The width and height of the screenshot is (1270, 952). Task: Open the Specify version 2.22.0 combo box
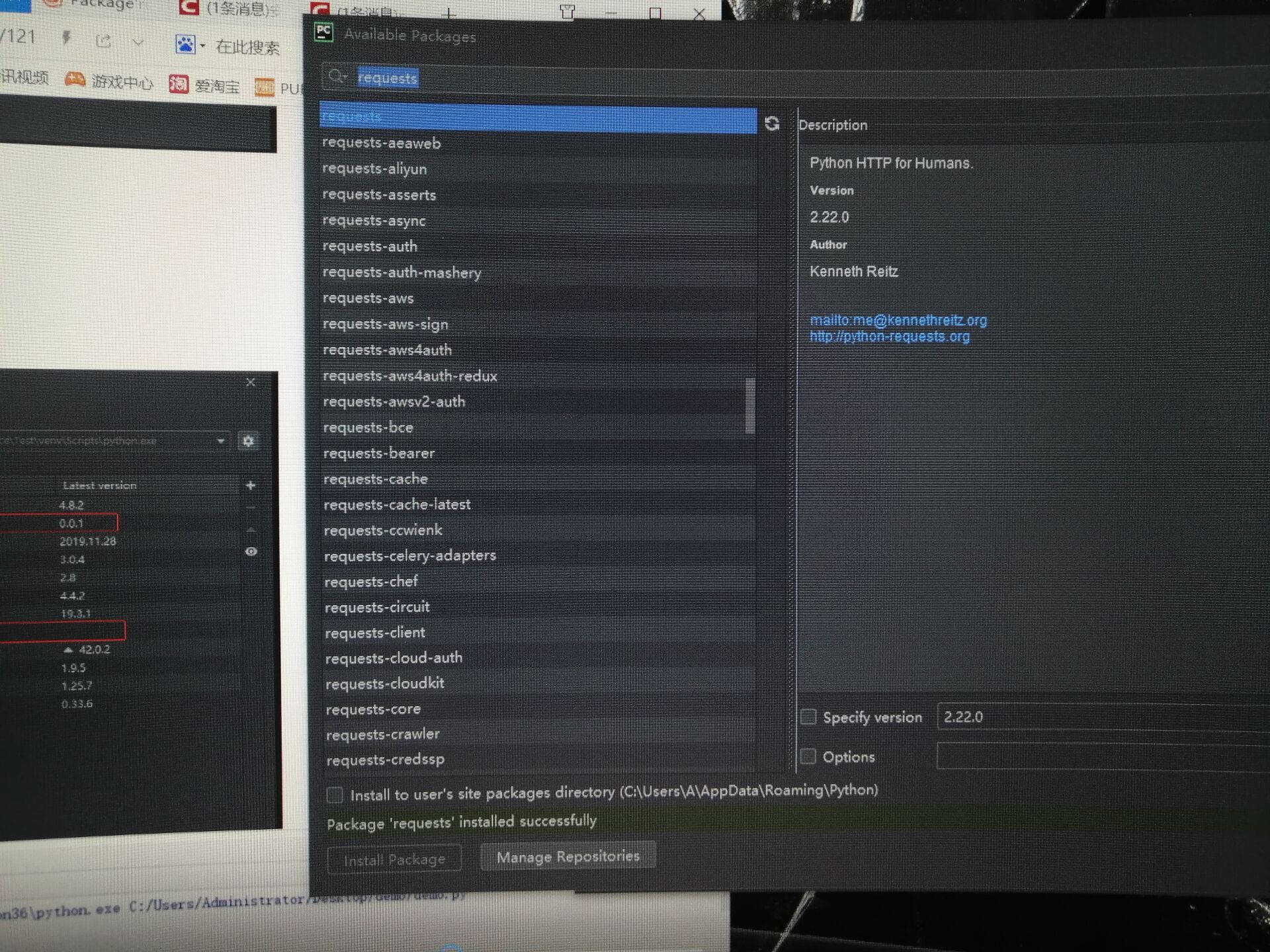point(1103,718)
